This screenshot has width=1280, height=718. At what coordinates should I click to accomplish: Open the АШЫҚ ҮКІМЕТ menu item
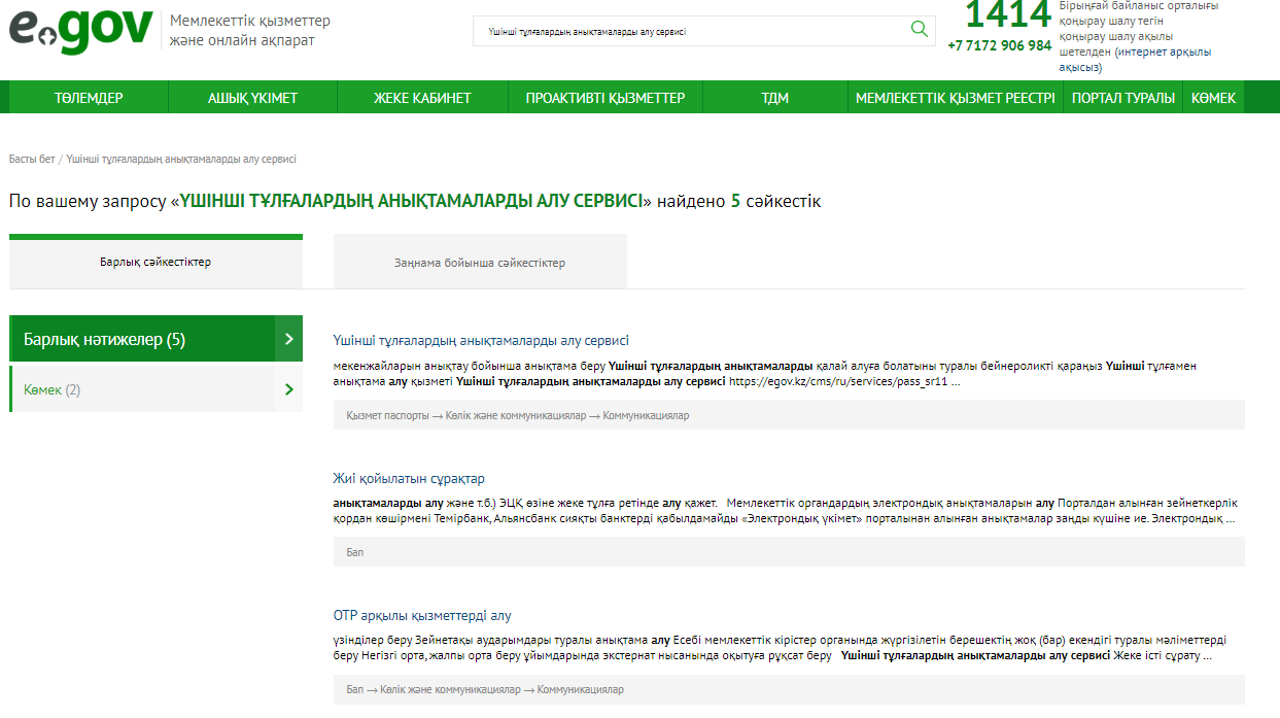tap(252, 97)
